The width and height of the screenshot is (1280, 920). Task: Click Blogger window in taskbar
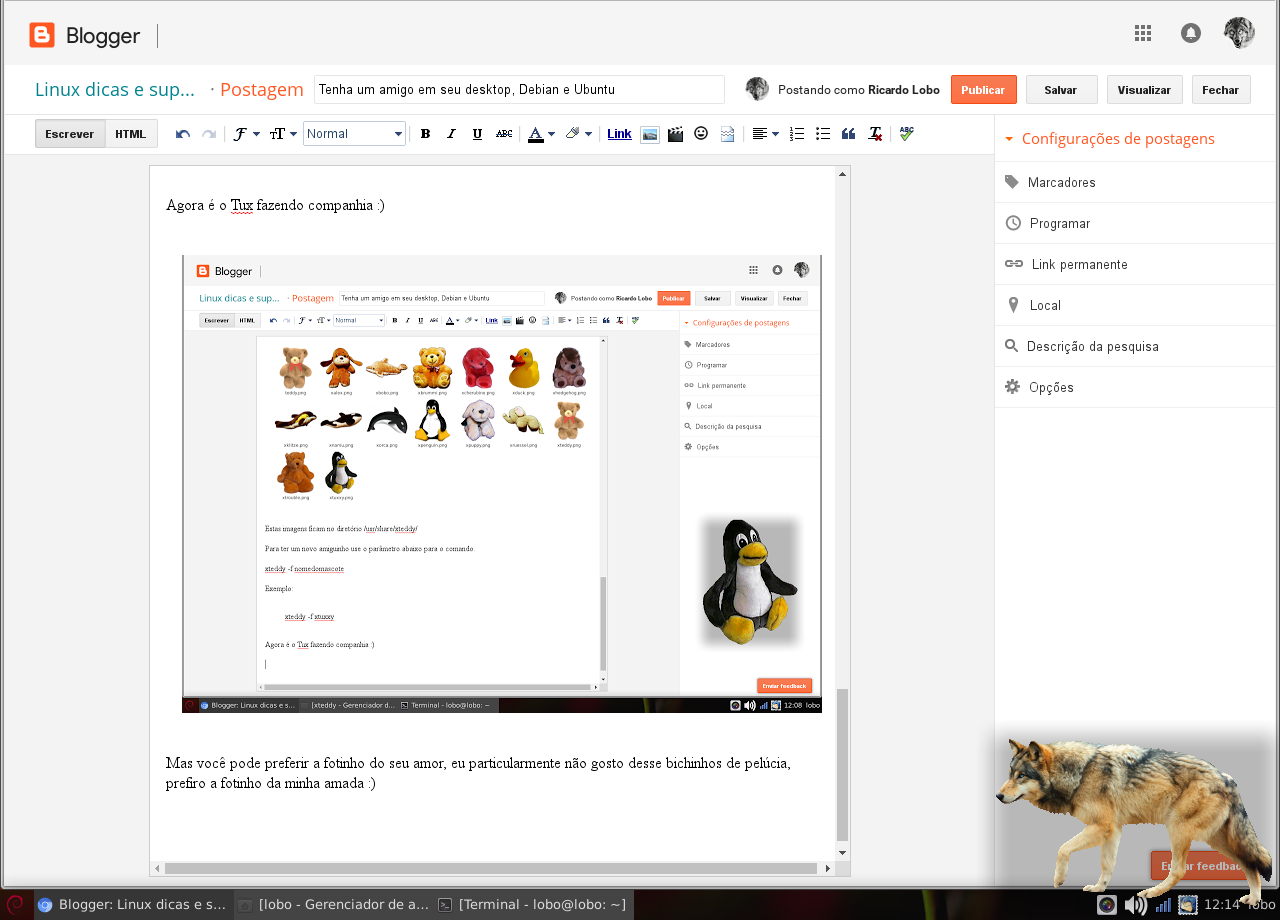pyautogui.click(x=133, y=904)
